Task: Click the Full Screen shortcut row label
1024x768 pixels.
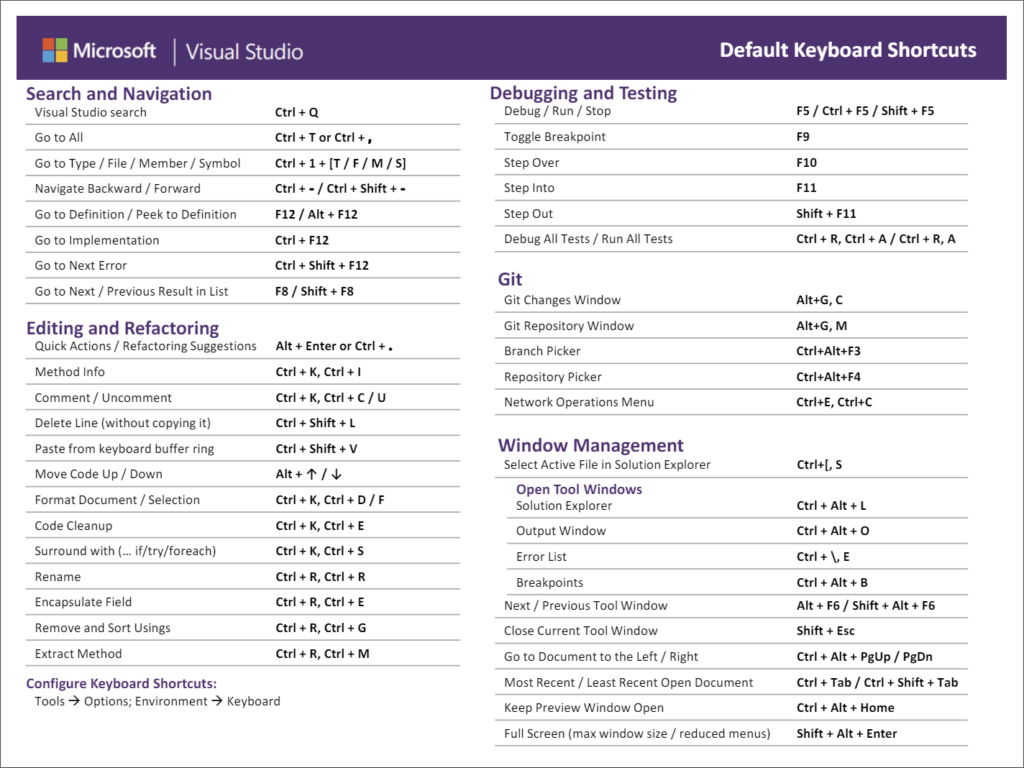Action: tap(636, 734)
